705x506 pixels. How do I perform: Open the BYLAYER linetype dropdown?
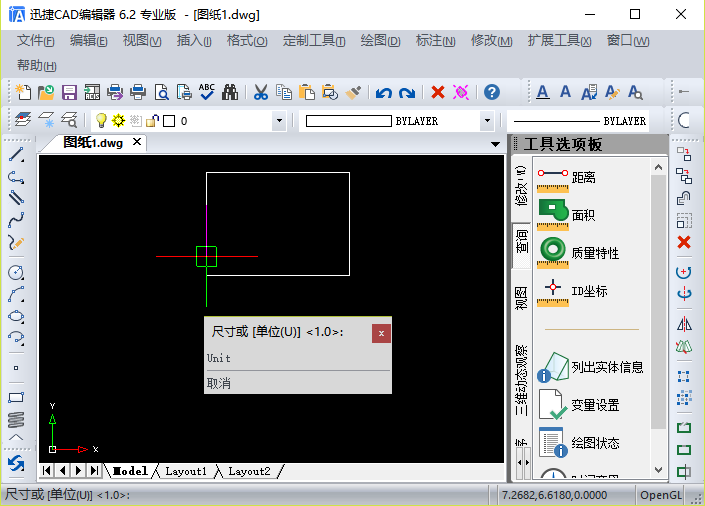(579, 121)
